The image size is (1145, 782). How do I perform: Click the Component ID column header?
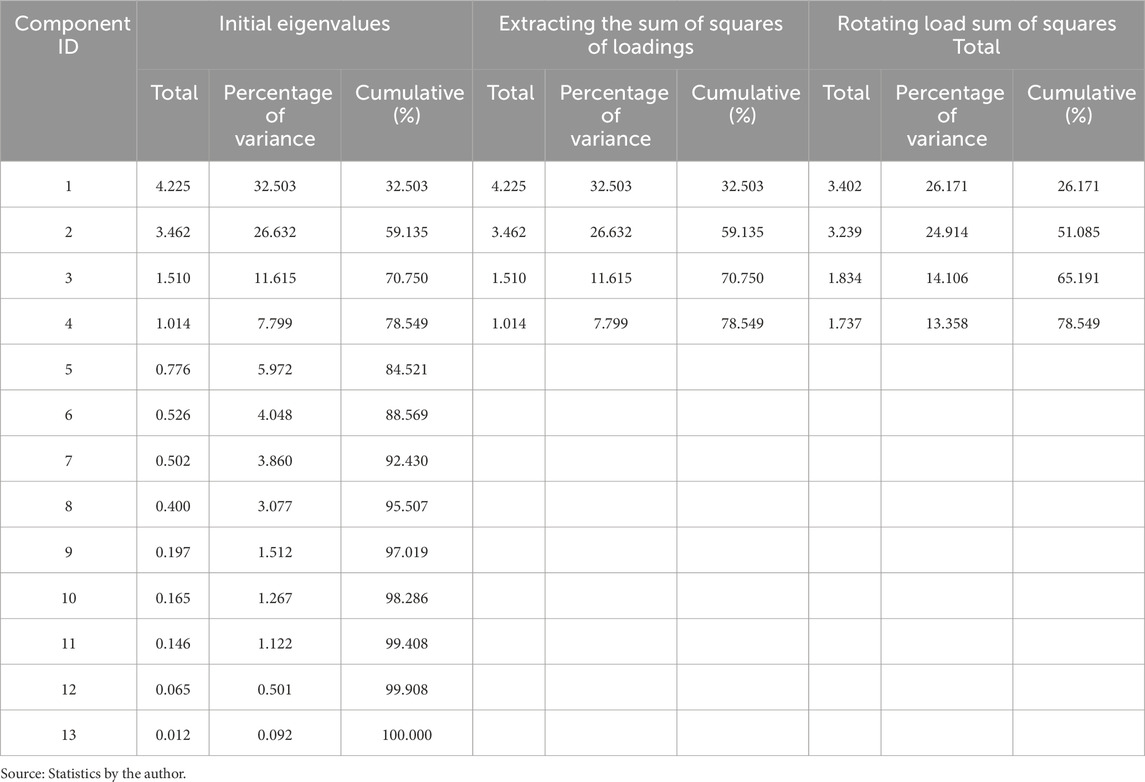point(68,36)
